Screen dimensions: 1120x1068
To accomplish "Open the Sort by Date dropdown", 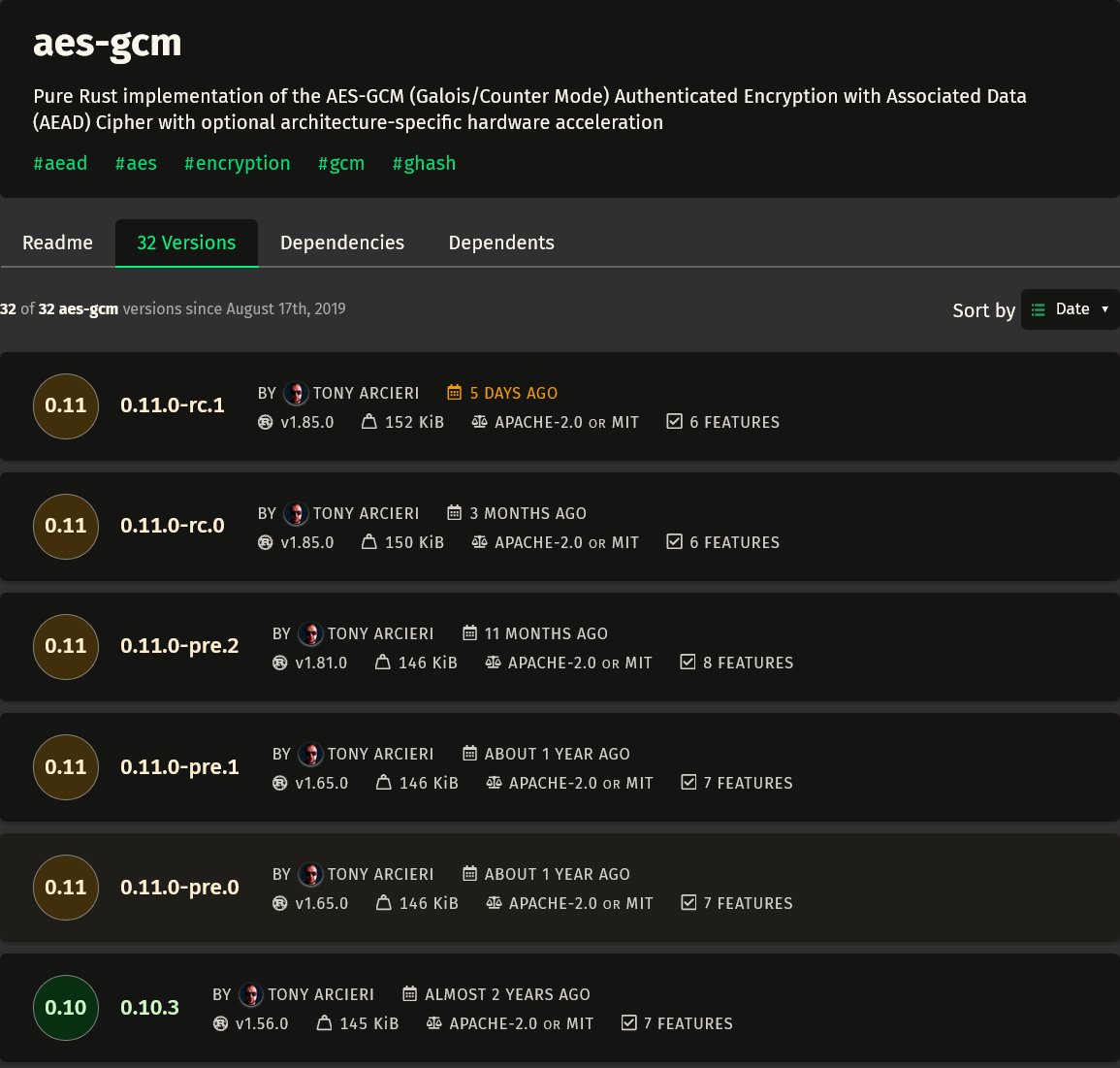I will click(1070, 309).
